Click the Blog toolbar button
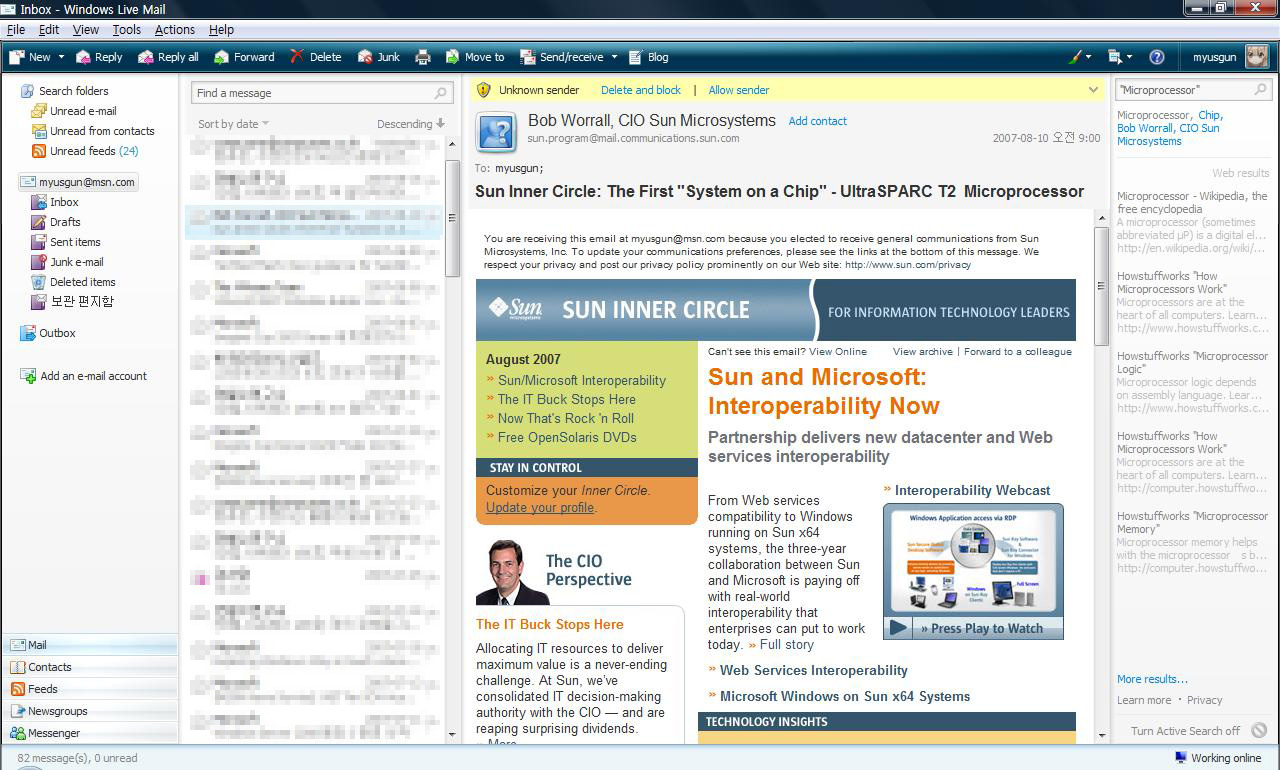1280x770 pixels. [x=648, y=57]
